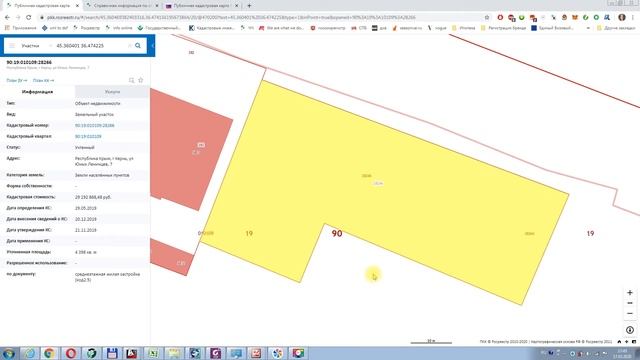This screenshot has width=640, height=360.
Task: Switch to the third Публичная кадастровая карта tab
Action: click(202, 6)
